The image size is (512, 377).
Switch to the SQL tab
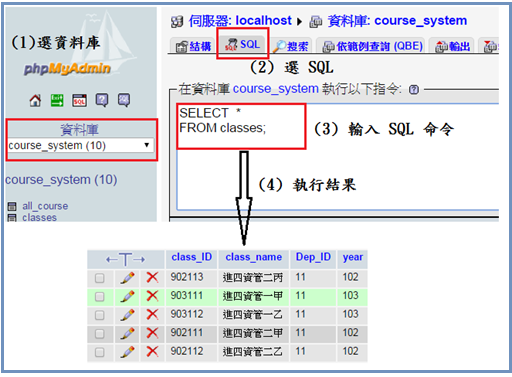click(x=242, y=44)
